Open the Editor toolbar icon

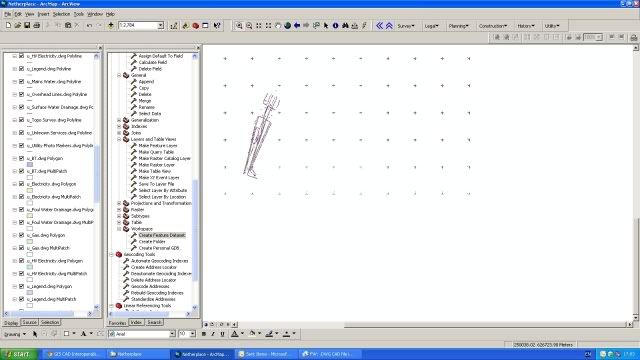coord(174,26)
